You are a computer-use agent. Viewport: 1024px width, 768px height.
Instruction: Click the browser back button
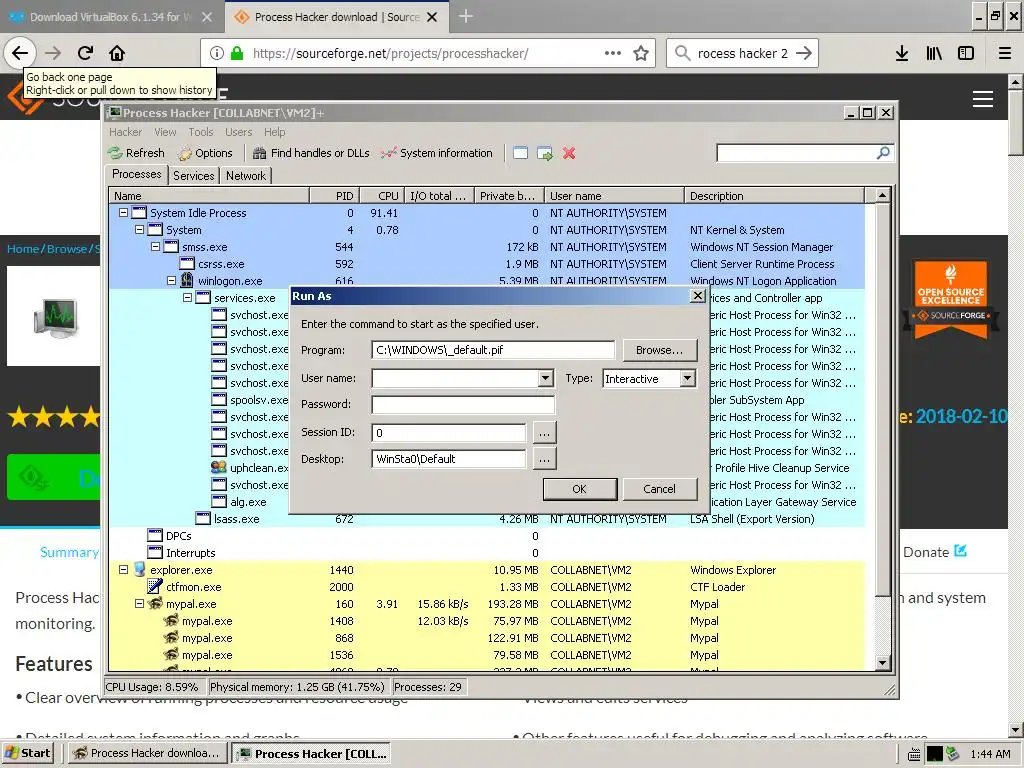tap(20, 53)
